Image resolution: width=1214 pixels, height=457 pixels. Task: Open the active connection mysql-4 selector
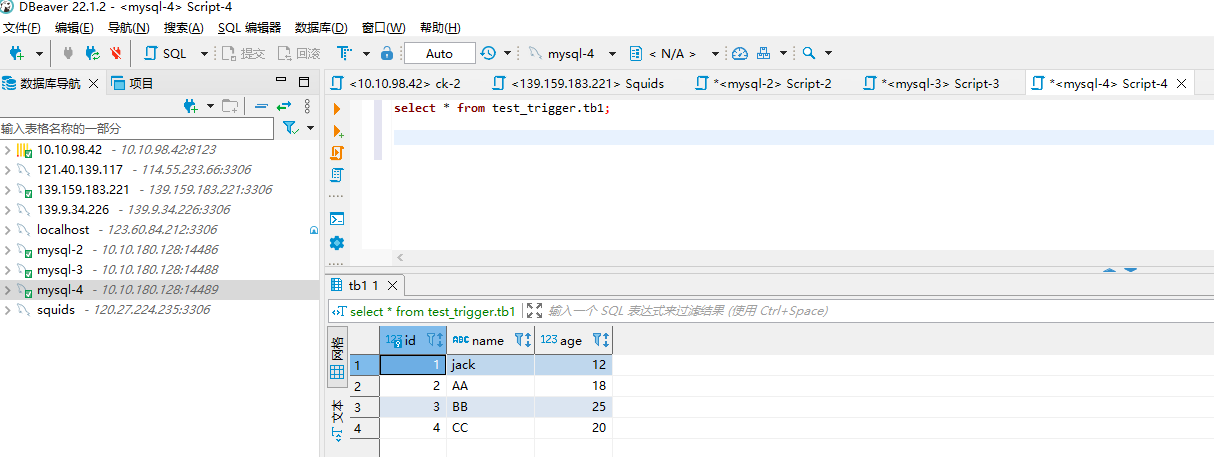(572, 53)
